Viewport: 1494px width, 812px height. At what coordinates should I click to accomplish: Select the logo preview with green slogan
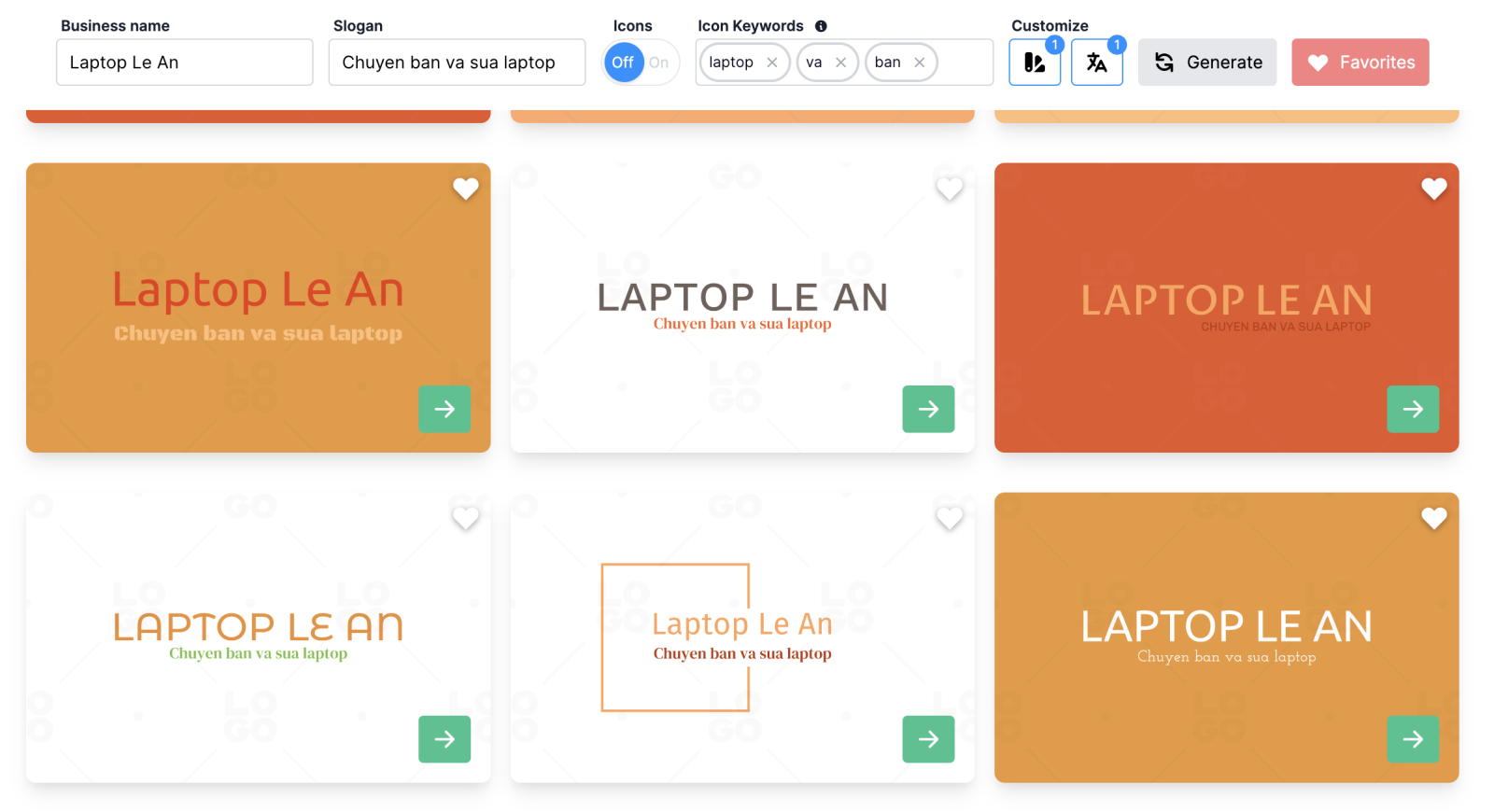259,637
